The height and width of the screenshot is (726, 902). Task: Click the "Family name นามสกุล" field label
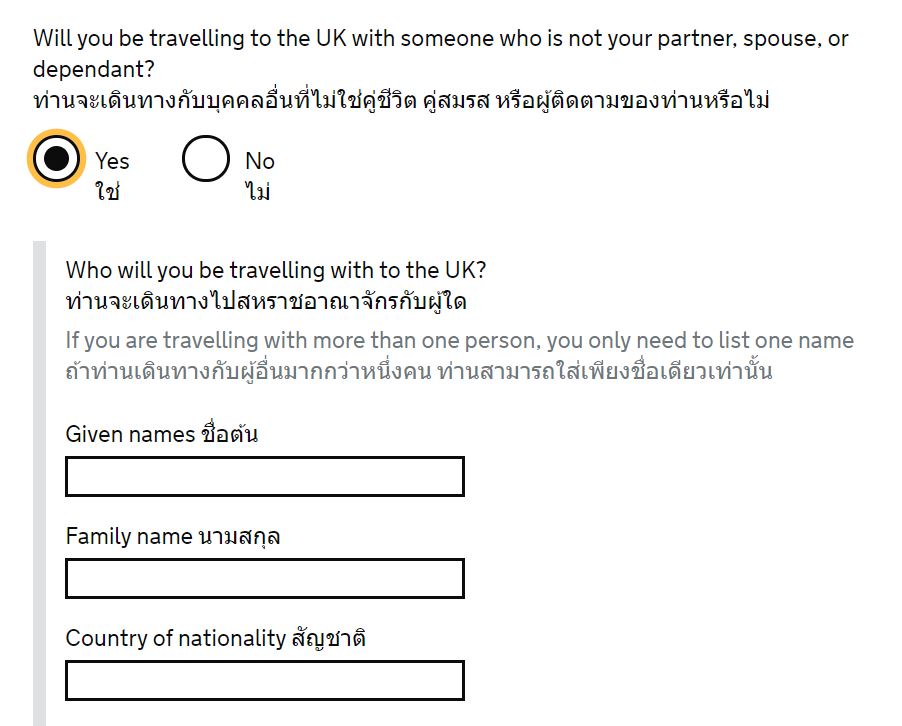[x=173, y=536]
